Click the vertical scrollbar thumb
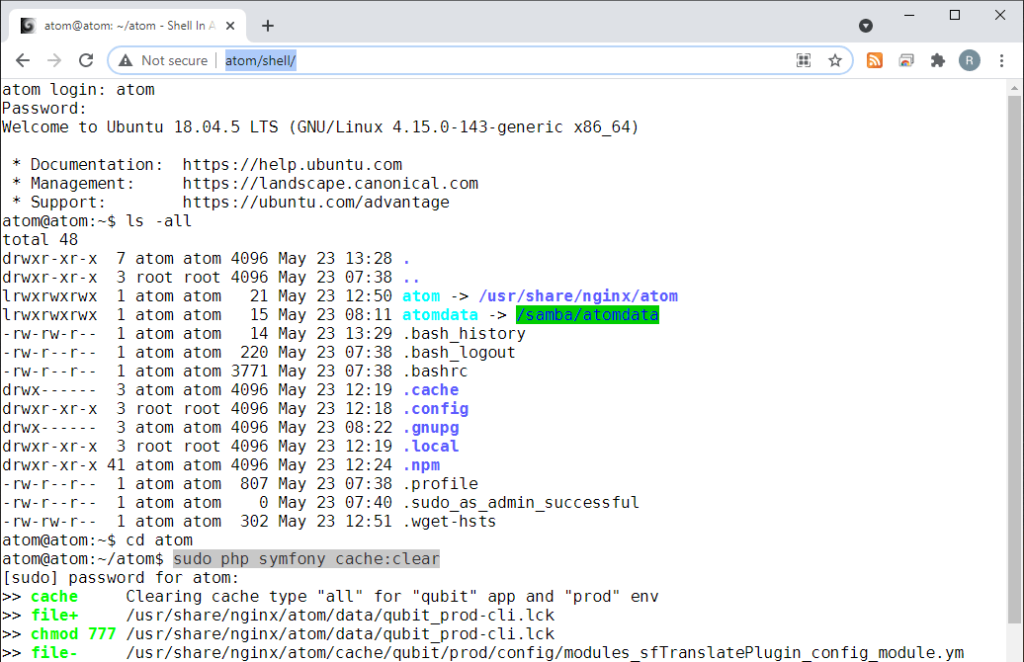The height and width of the screenshot is (662, 1024). [x=1014, y=359]
